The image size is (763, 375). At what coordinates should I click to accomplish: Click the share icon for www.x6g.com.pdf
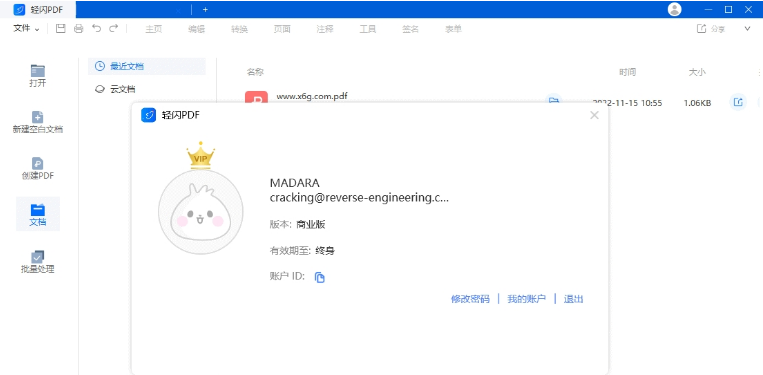click(x=738, y=102)
